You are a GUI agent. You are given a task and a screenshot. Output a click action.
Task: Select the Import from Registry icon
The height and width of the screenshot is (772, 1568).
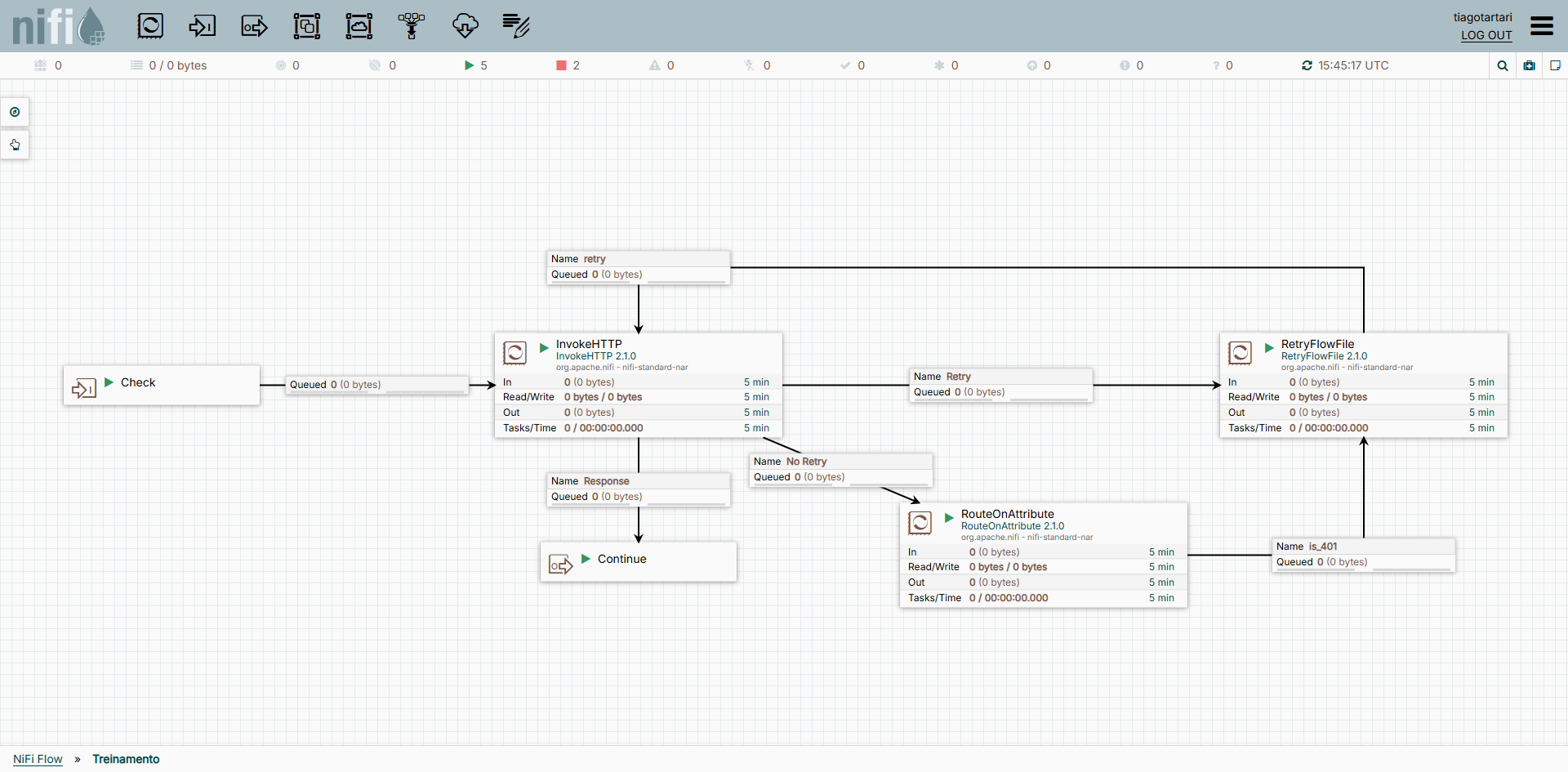pos(465,26)
